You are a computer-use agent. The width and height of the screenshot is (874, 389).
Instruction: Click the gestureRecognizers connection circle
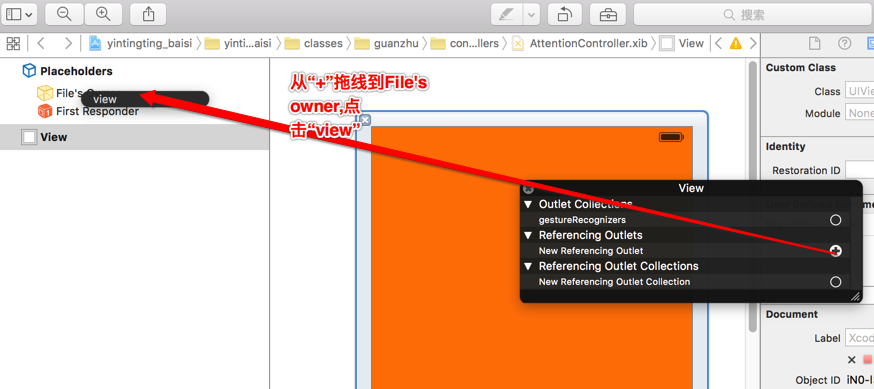(x=835, y=220)
